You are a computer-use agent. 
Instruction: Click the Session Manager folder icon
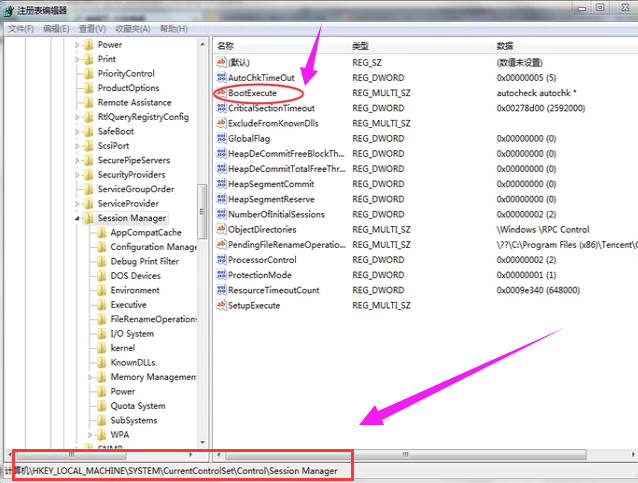click(88, 218)
